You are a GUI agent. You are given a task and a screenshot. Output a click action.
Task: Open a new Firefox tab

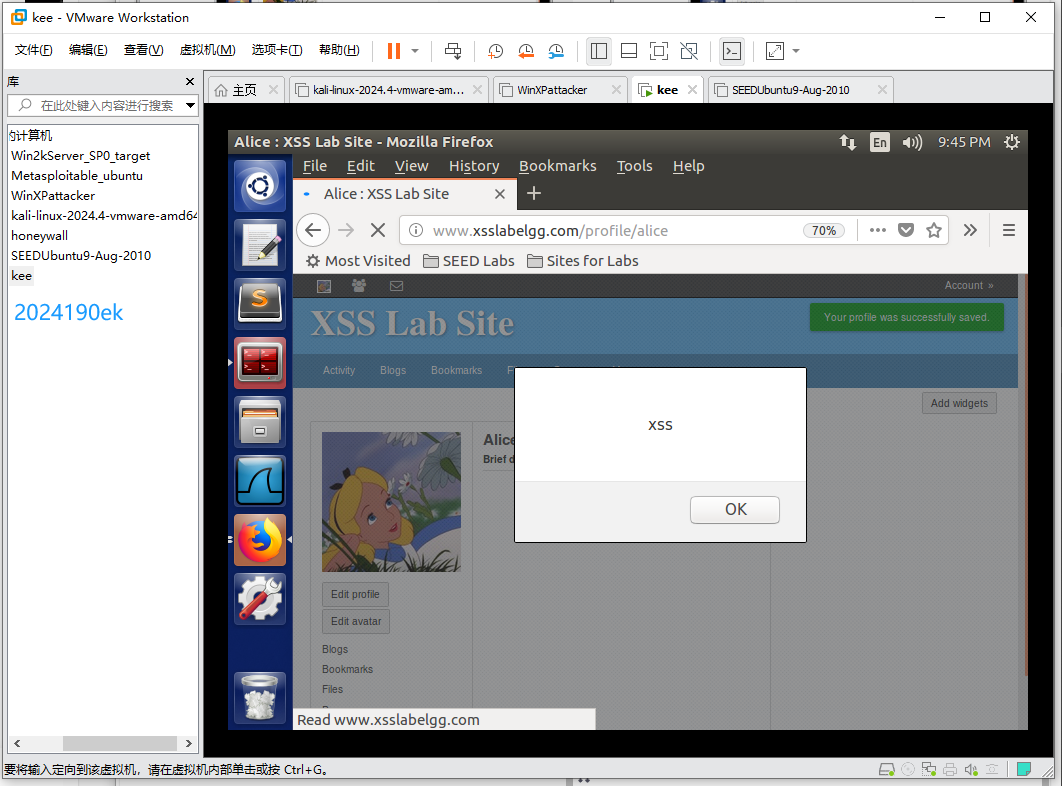click(534, 194)
